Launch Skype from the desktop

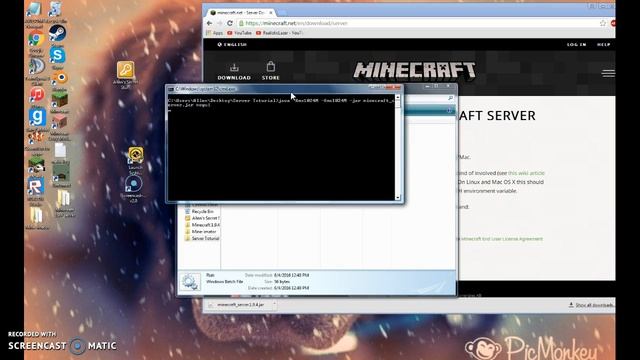point(58,55)
